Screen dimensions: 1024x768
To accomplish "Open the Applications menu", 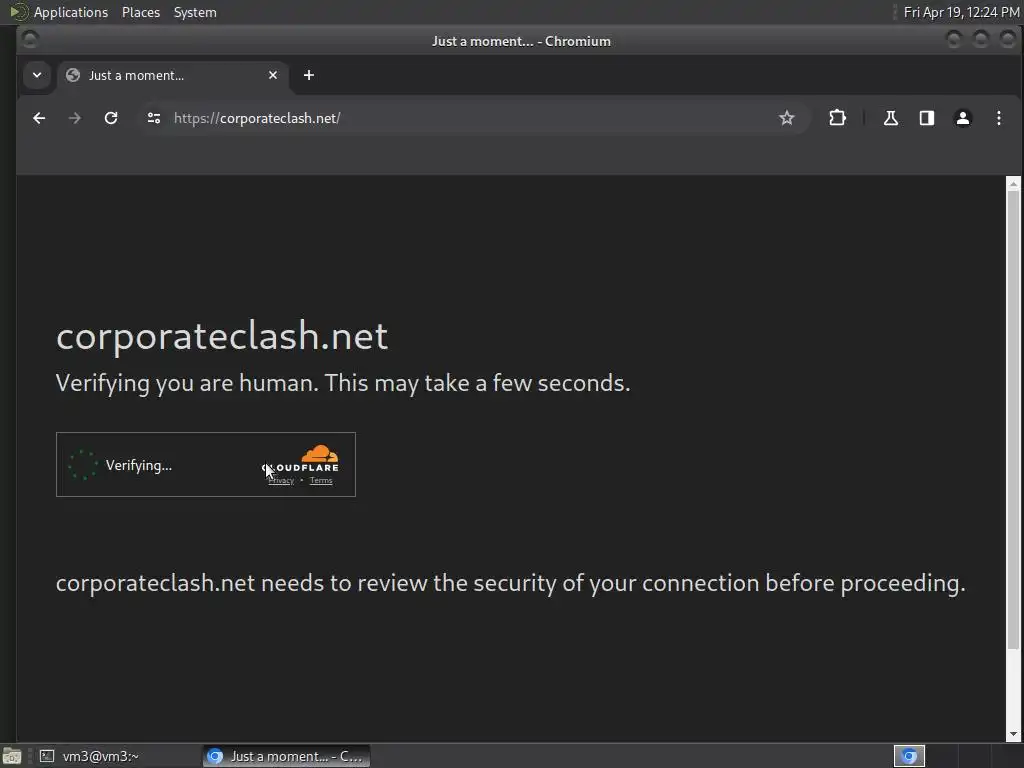I will pos(71,12).
